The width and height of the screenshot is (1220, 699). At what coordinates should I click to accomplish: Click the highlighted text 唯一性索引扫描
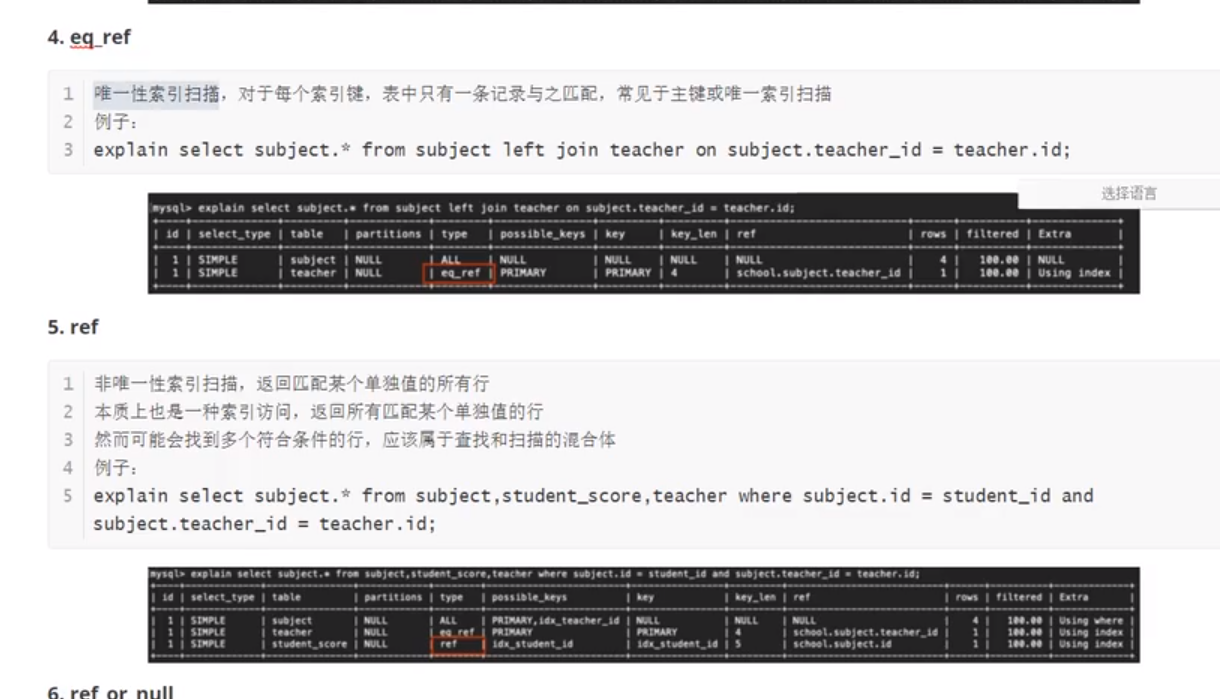click(156, 94)
